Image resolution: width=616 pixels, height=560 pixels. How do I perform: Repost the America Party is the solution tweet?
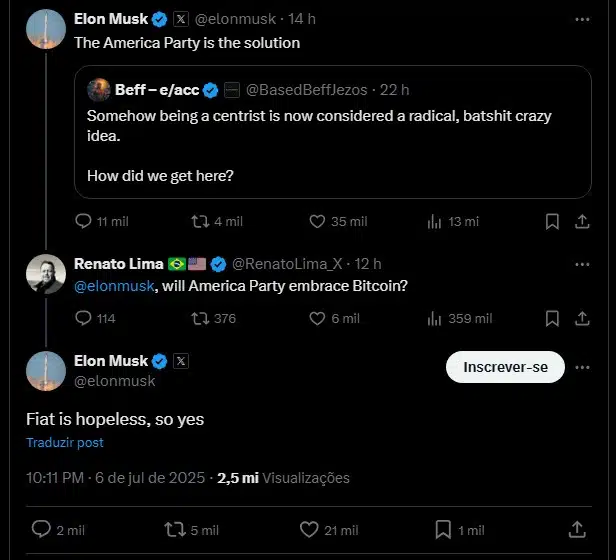click(200, 221)
